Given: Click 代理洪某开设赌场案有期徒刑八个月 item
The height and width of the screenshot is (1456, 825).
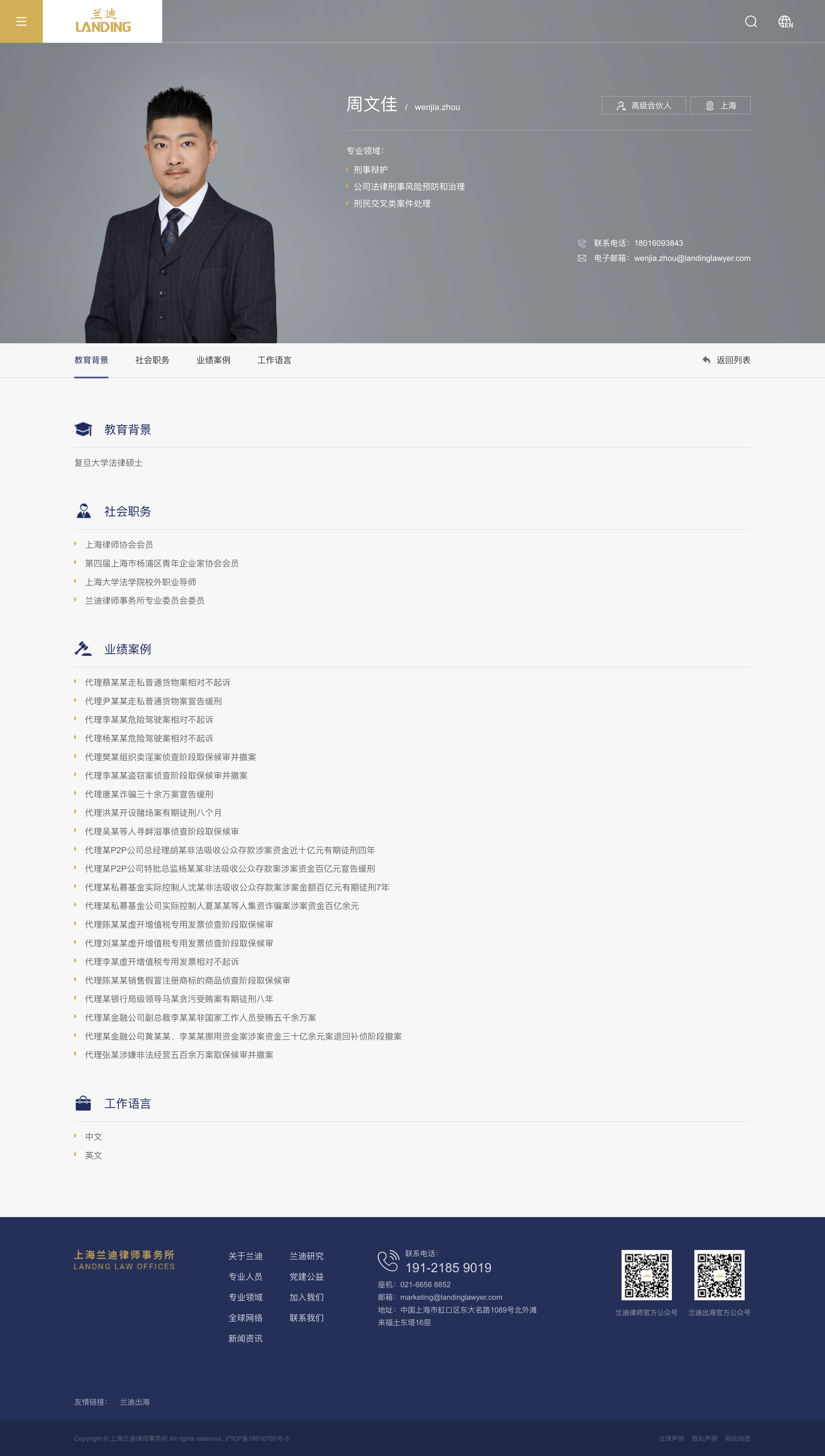Looking at the screenshot, I should click(153, 813).
